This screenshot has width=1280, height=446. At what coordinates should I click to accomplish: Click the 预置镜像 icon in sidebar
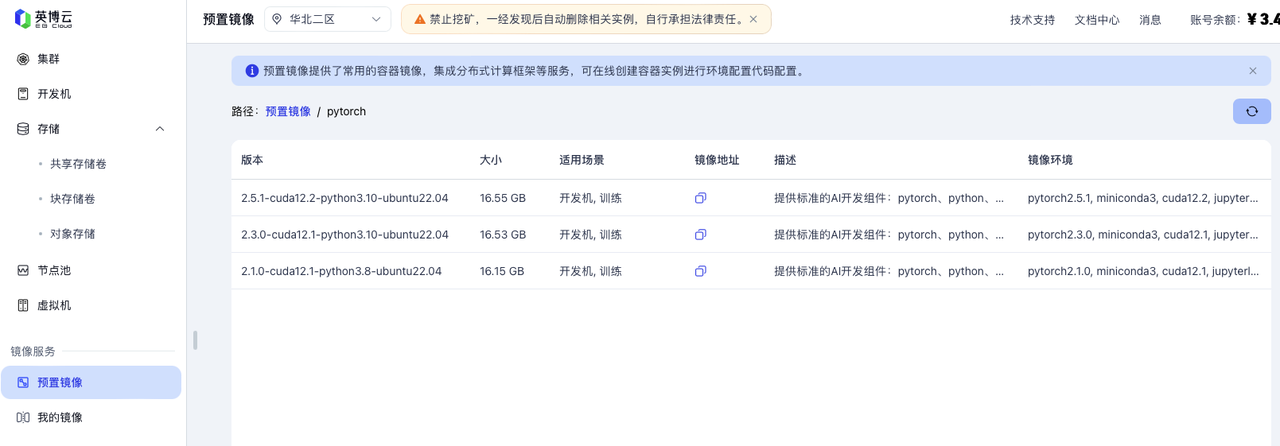[23, 382]
